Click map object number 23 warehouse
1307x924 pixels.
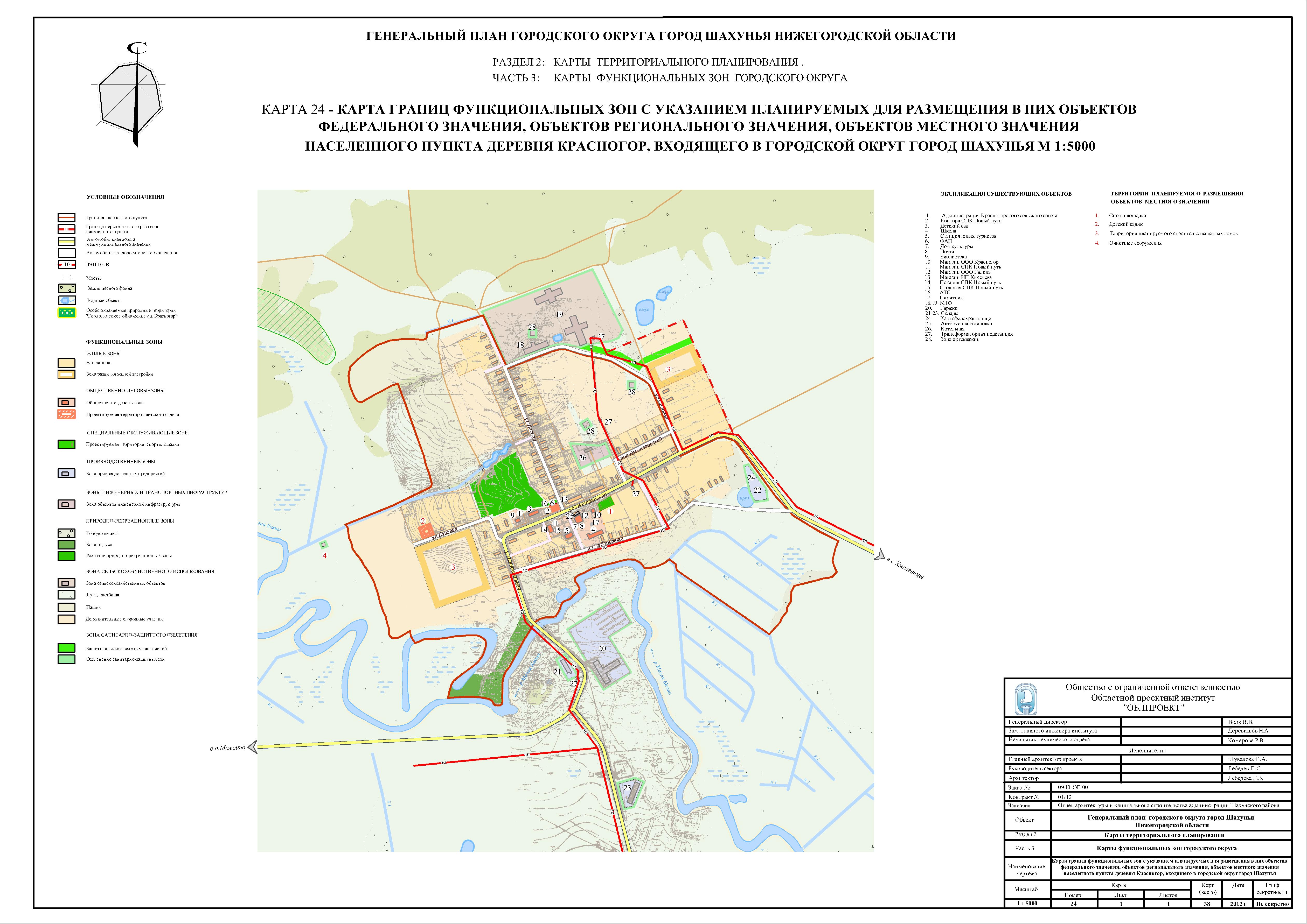pyautogui.click(x=627, y=787)
